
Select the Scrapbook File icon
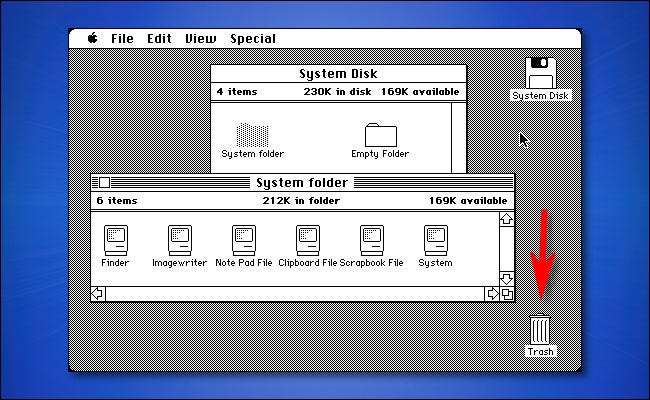[372, 240]
